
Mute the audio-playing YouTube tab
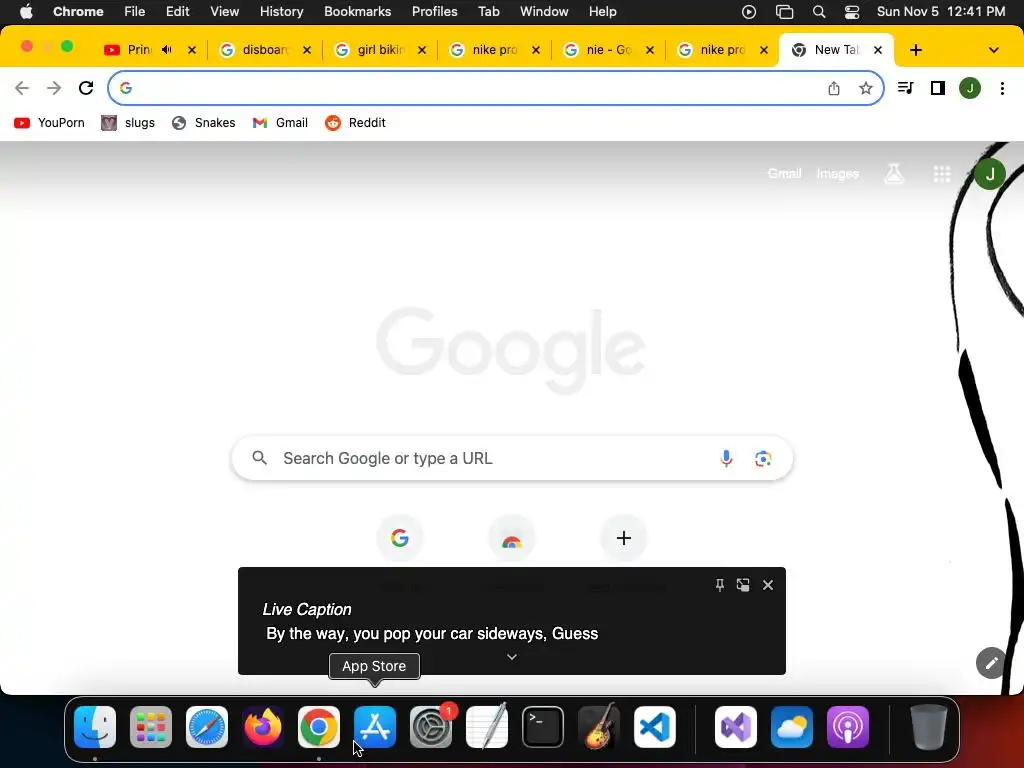tap(167, 50)
